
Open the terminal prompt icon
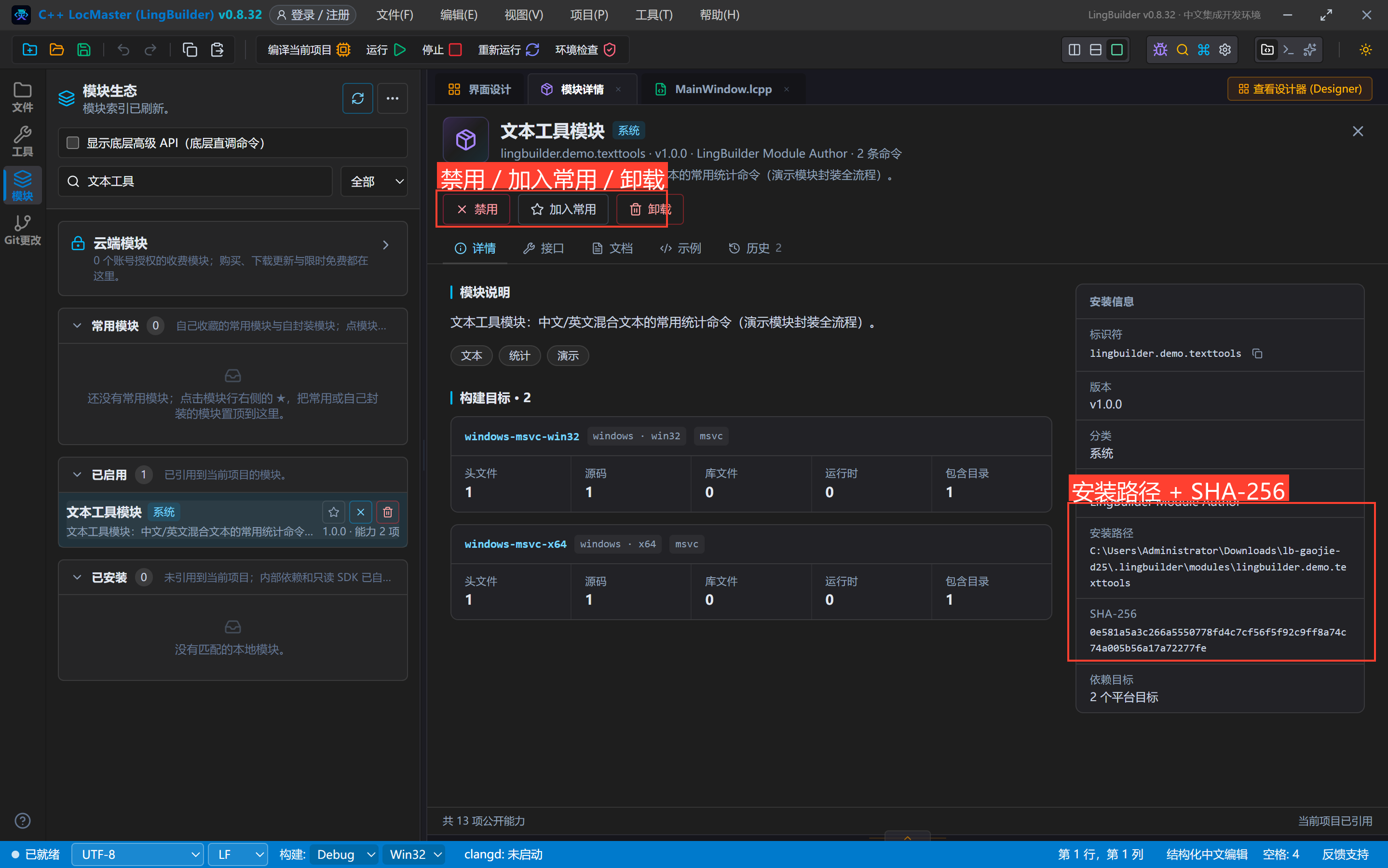[1288, 50]
